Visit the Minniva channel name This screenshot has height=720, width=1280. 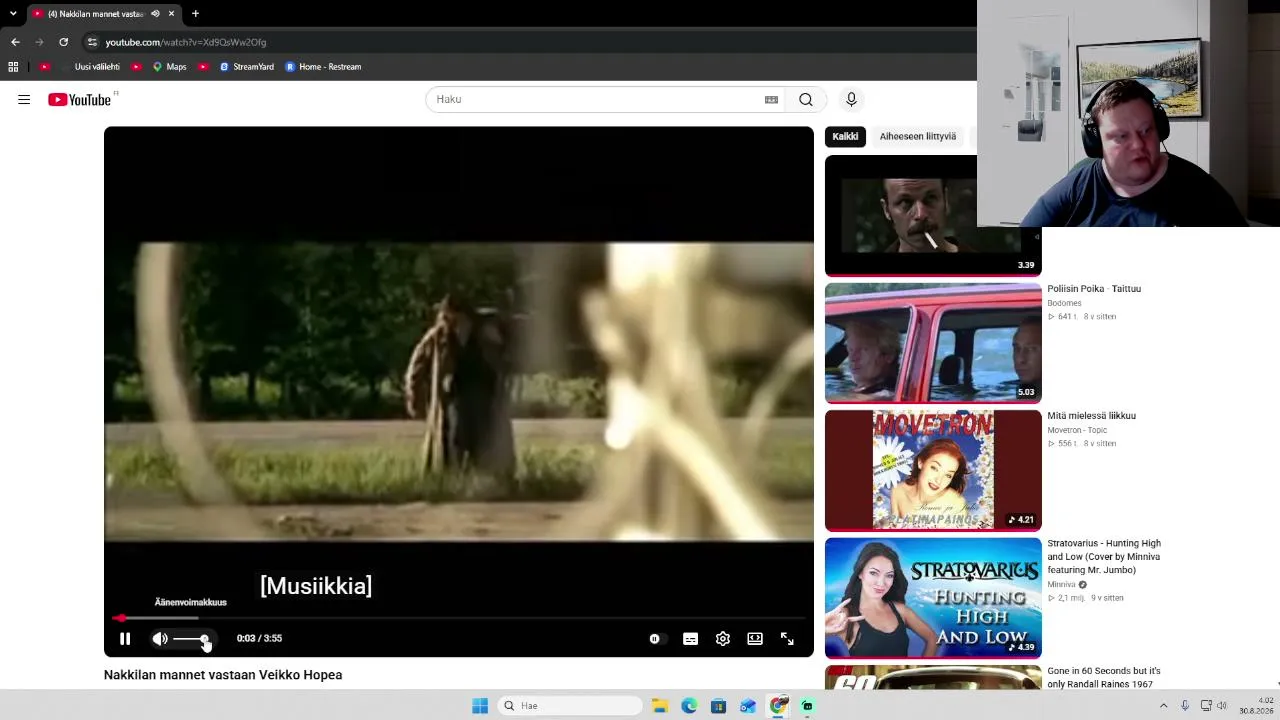coord(1061,584)
